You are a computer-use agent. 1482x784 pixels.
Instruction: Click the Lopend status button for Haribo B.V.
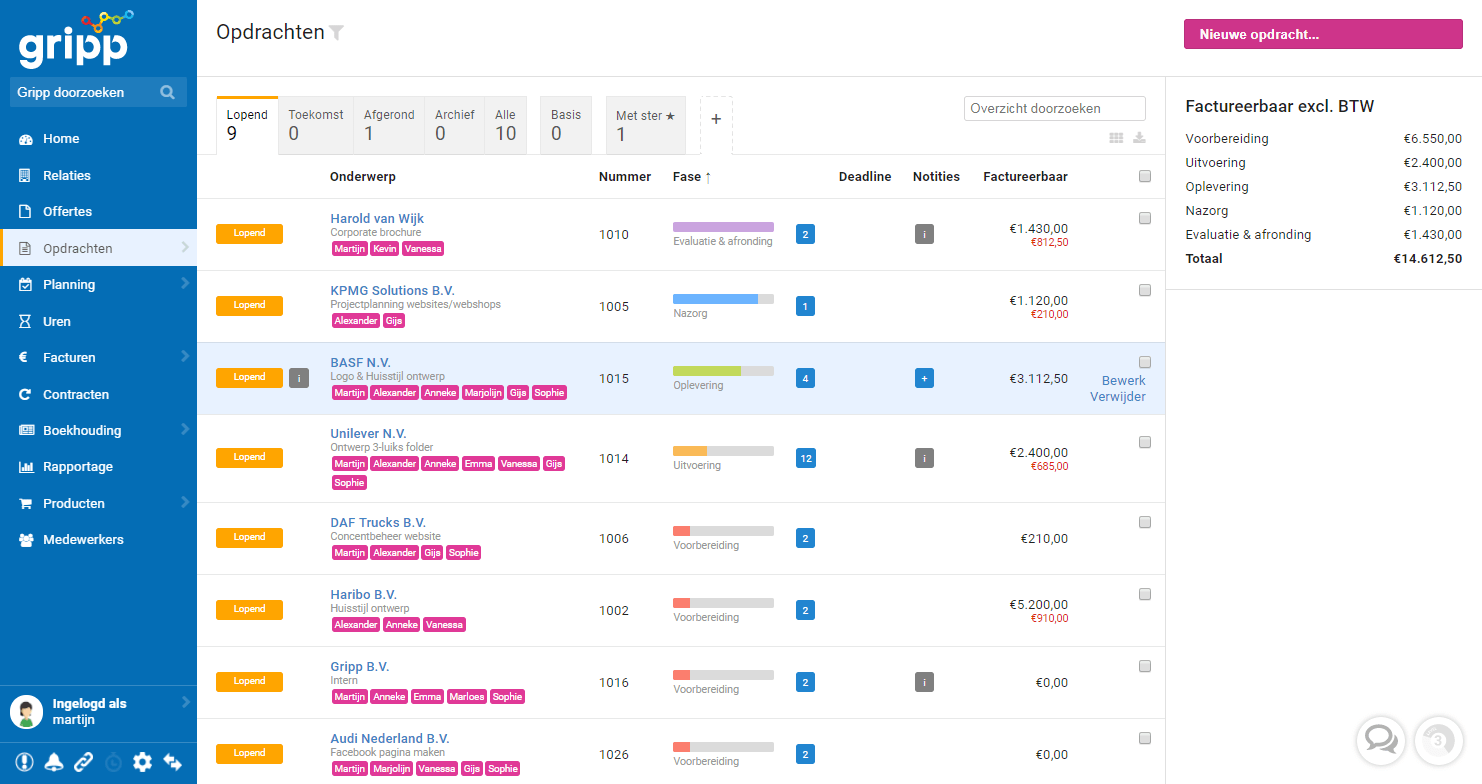tap(249, 610)
